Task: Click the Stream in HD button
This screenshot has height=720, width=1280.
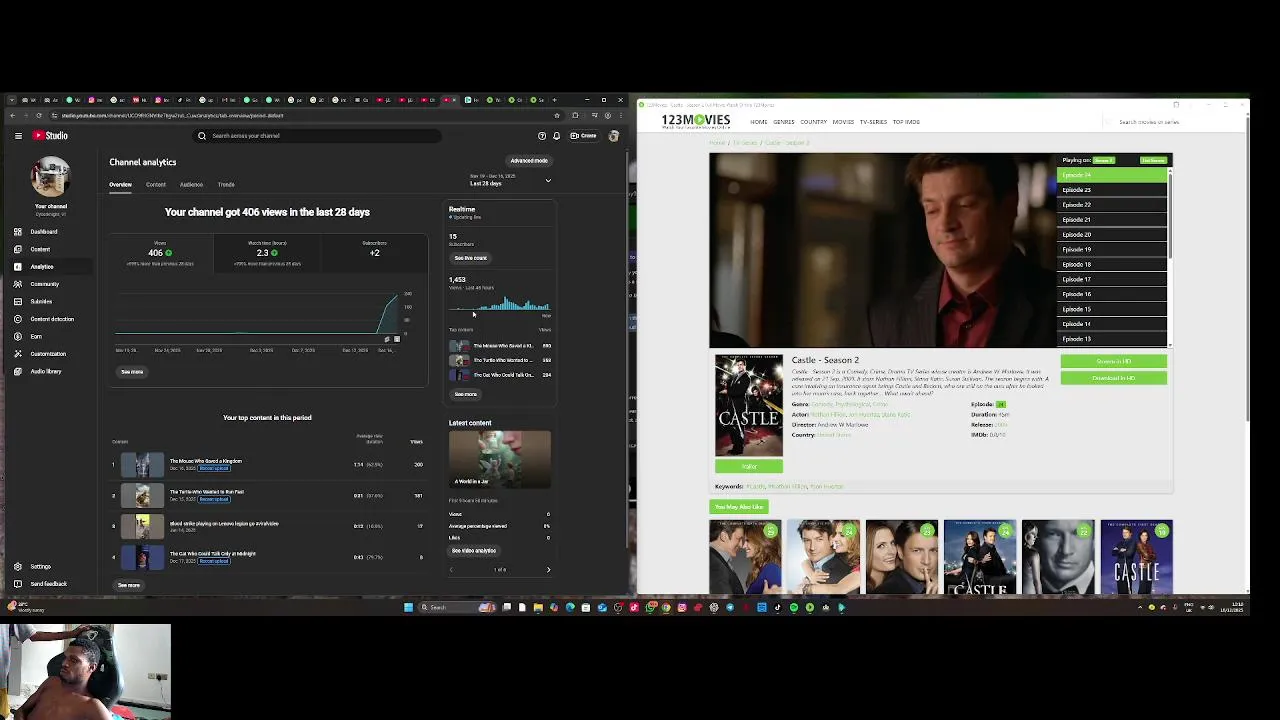Action: click(1113, 361)
